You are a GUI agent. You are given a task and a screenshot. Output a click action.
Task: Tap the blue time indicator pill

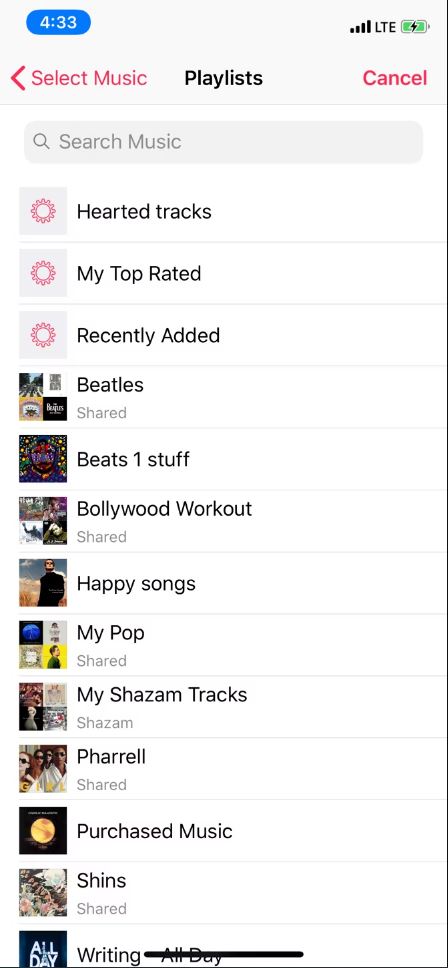pyautogui.click(x=59, y=23)
